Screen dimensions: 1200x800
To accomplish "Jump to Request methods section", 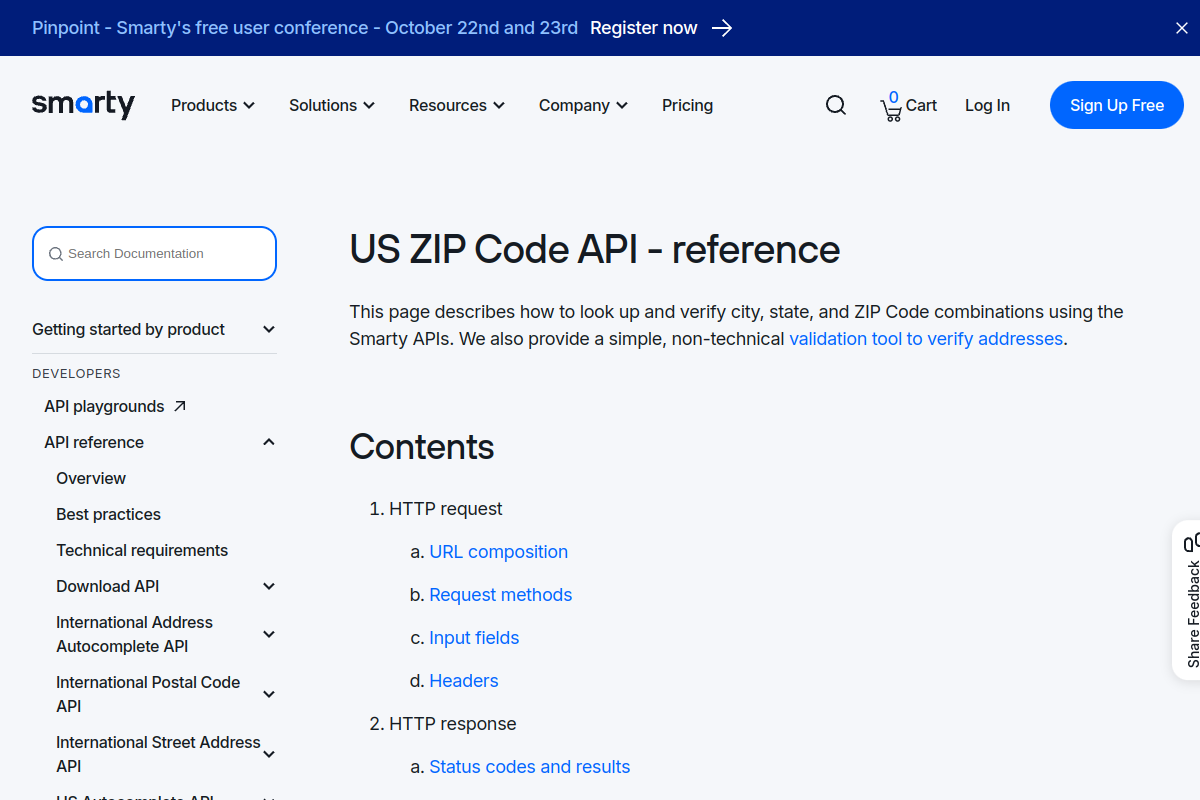I will (x=501, y=595).
